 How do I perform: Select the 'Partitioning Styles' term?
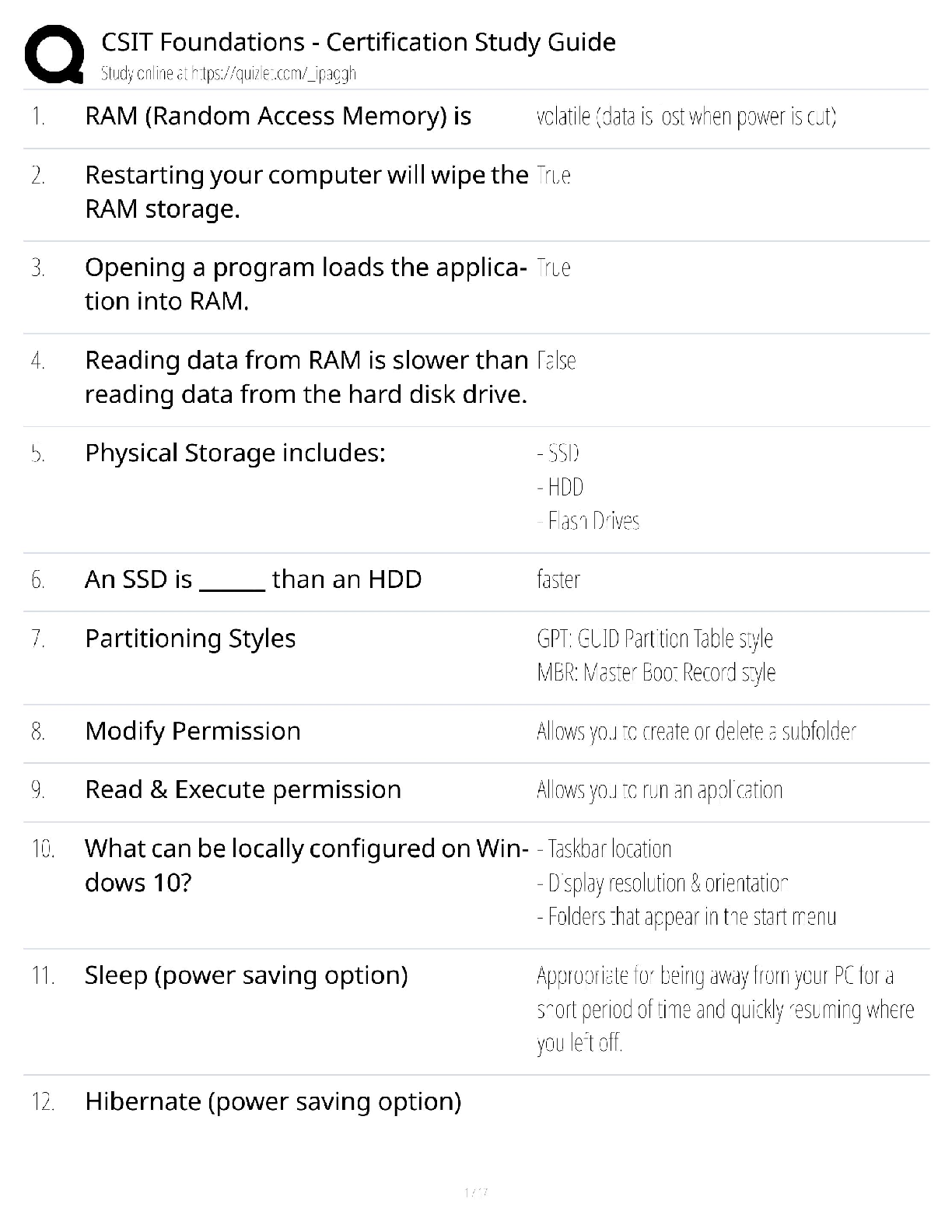190,639
